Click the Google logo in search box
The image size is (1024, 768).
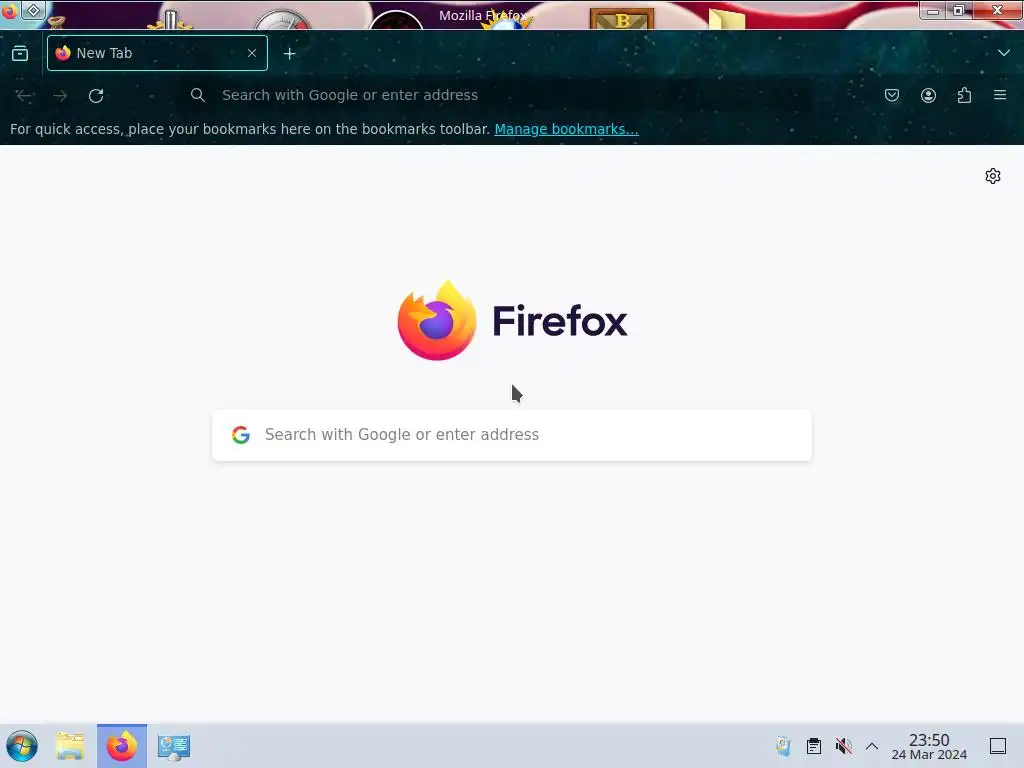coord(241,435)
